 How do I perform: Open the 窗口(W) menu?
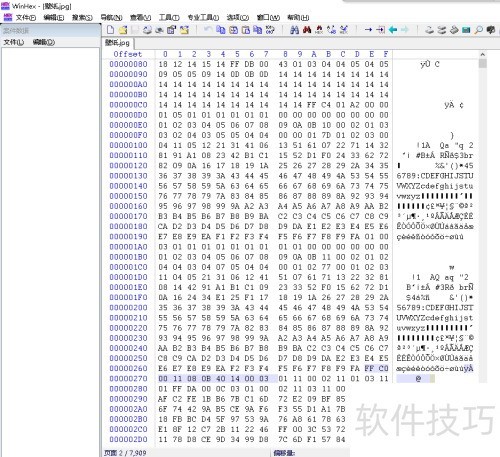click(268, 18)
